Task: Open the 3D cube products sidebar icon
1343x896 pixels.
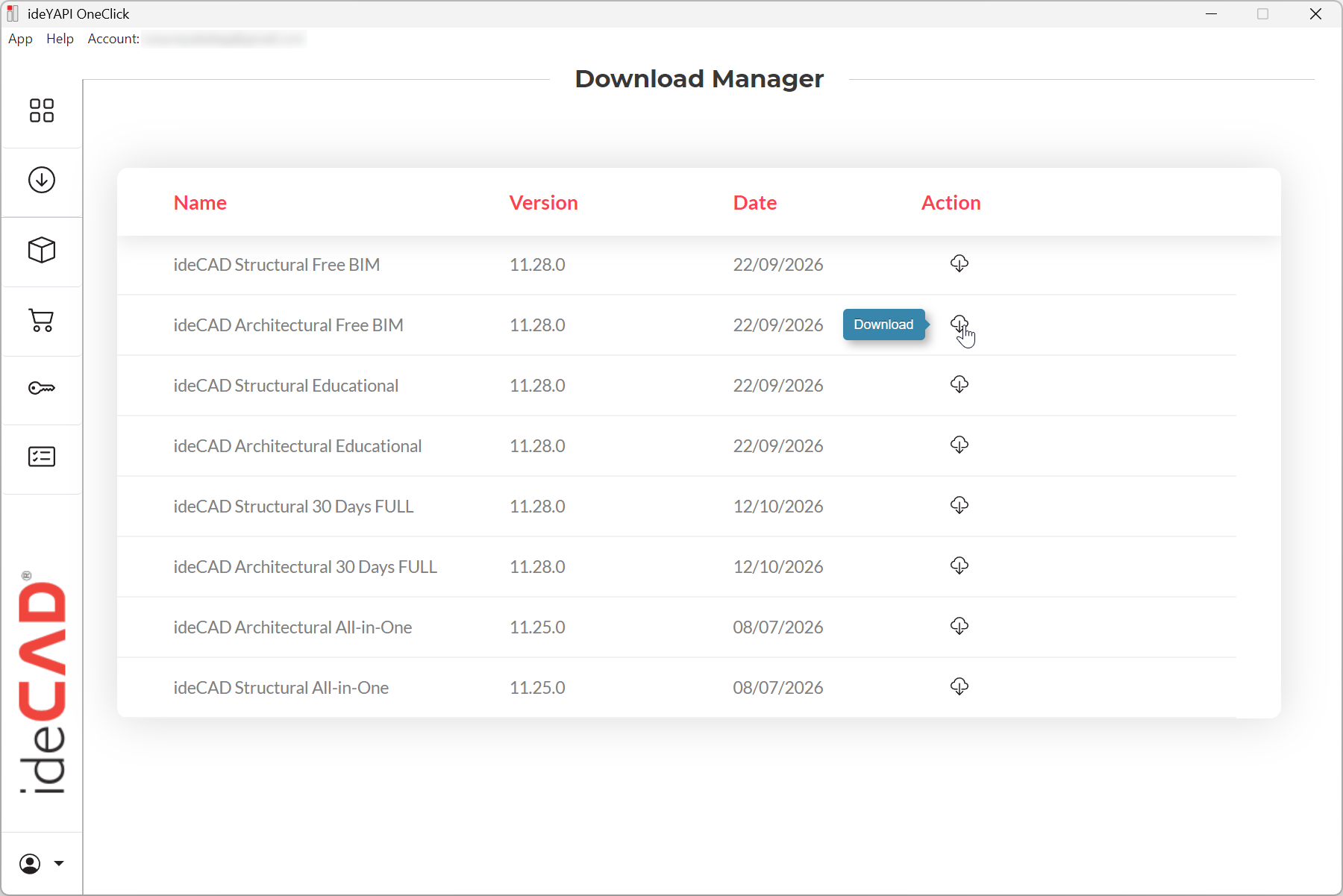Action: tap(42, 250)
